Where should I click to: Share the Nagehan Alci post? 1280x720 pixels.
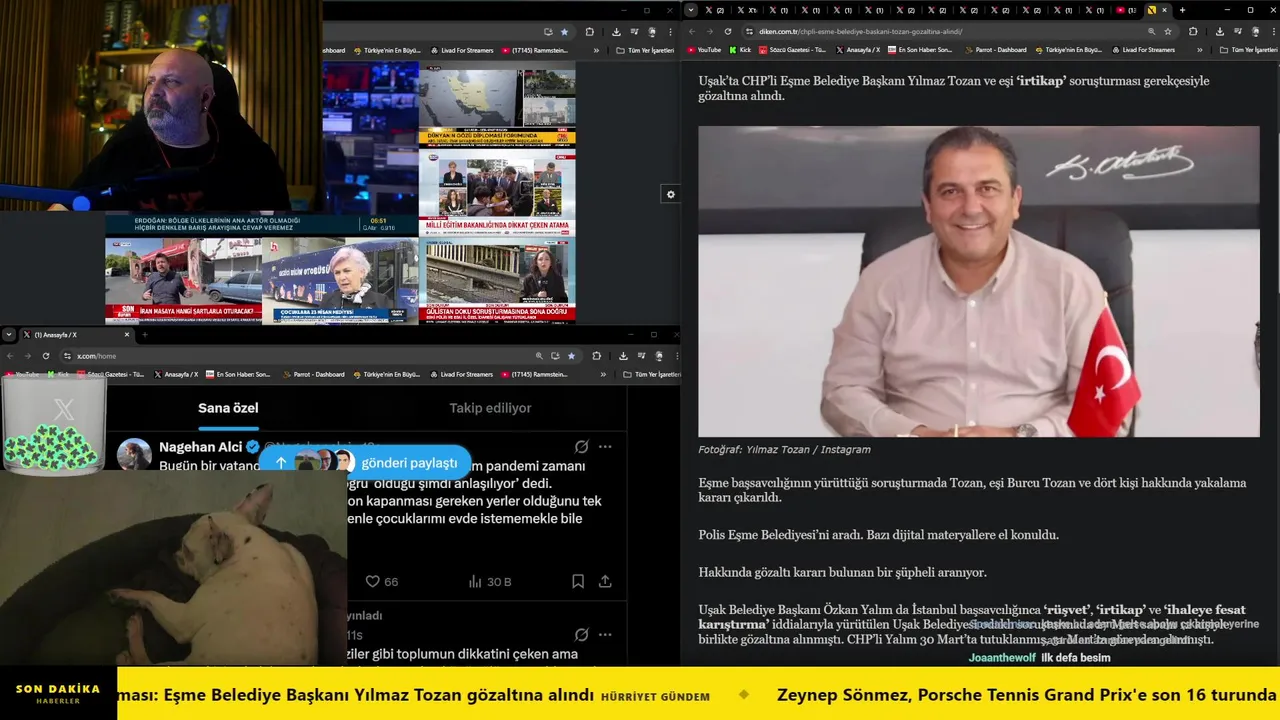(x=605, y=581)
